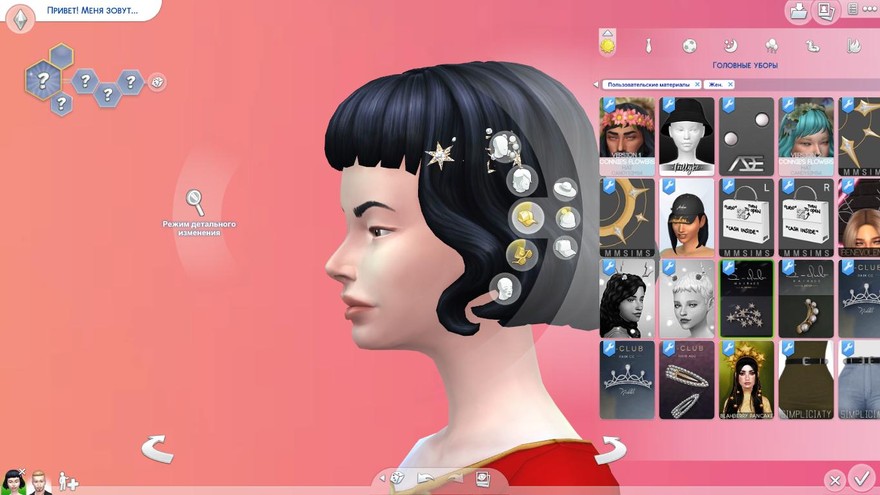
Task: Remove the 'Пользовательские материалы' filter
Action: [697, 84]
